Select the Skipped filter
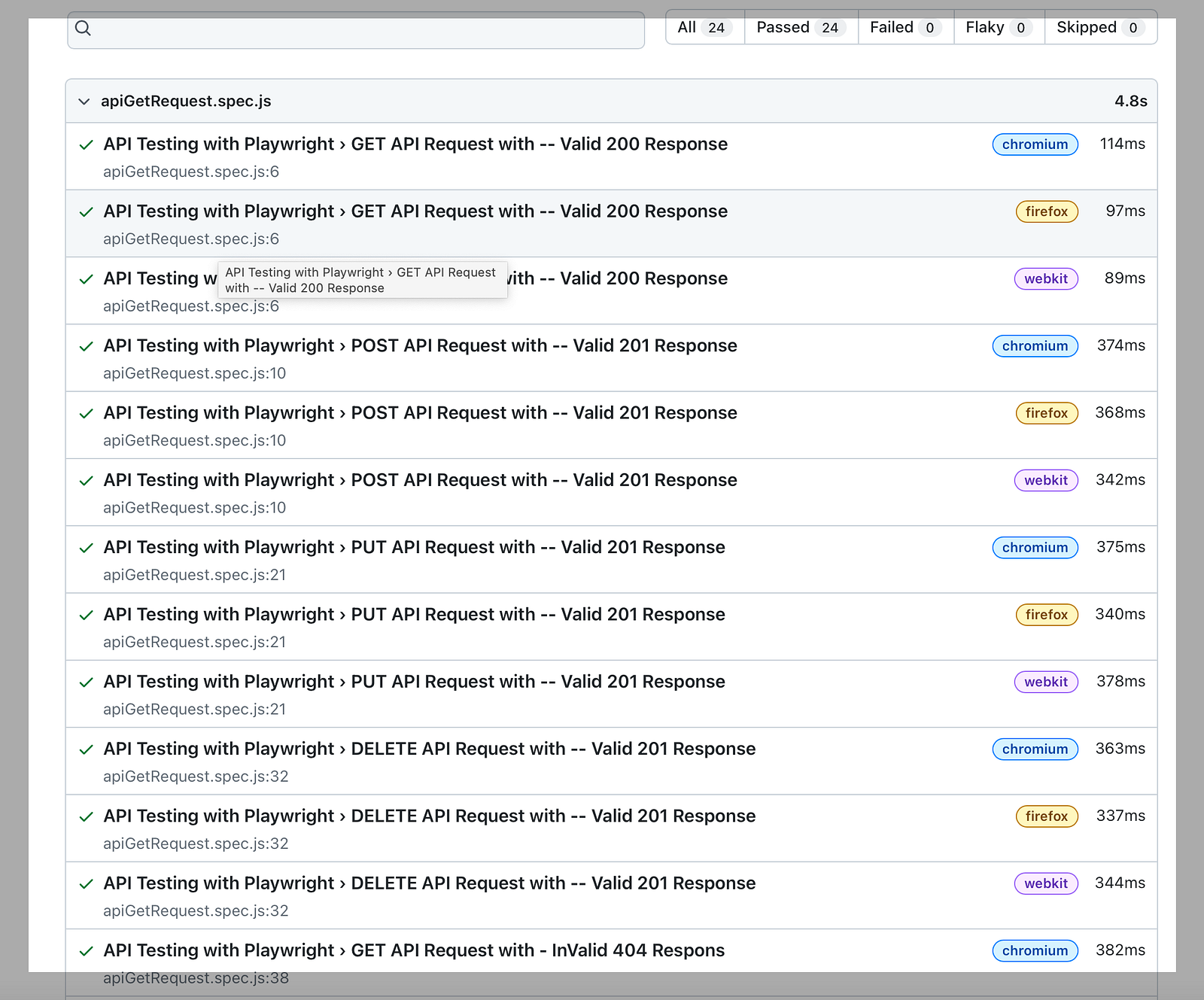The width and height of the screenshot is (1204, 1000). [1101, 27]
